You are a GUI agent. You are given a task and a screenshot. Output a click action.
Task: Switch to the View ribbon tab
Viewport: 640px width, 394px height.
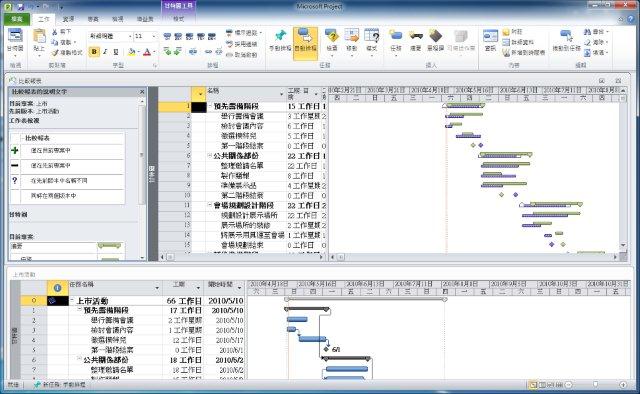coord(118,19)
